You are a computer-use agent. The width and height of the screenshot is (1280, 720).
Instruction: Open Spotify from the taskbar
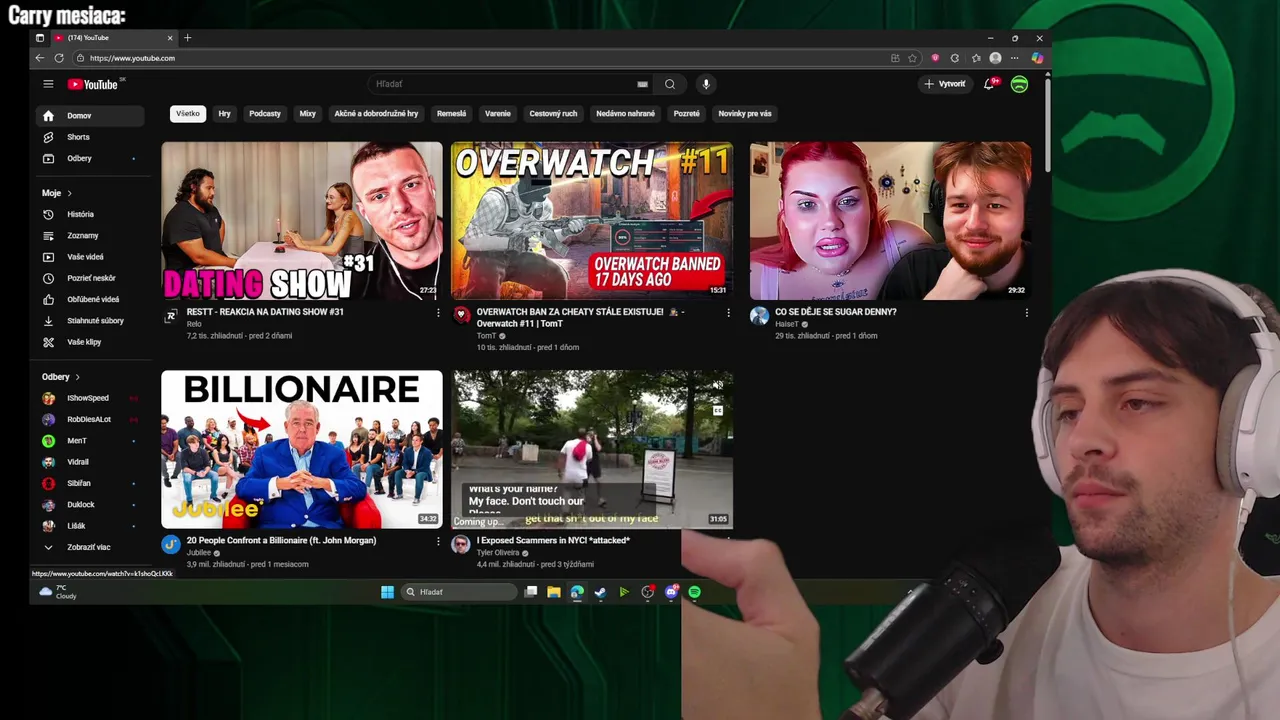pos(694,592)
